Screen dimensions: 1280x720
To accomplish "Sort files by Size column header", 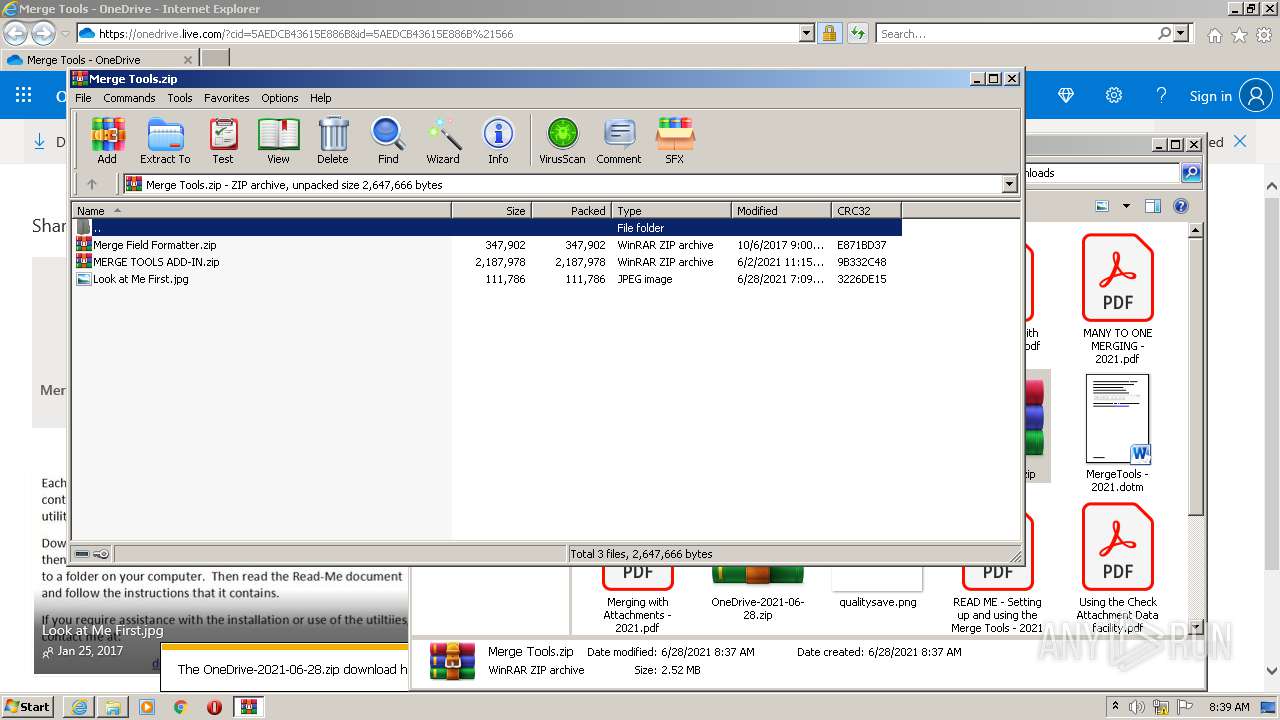I will click(491, 210).
